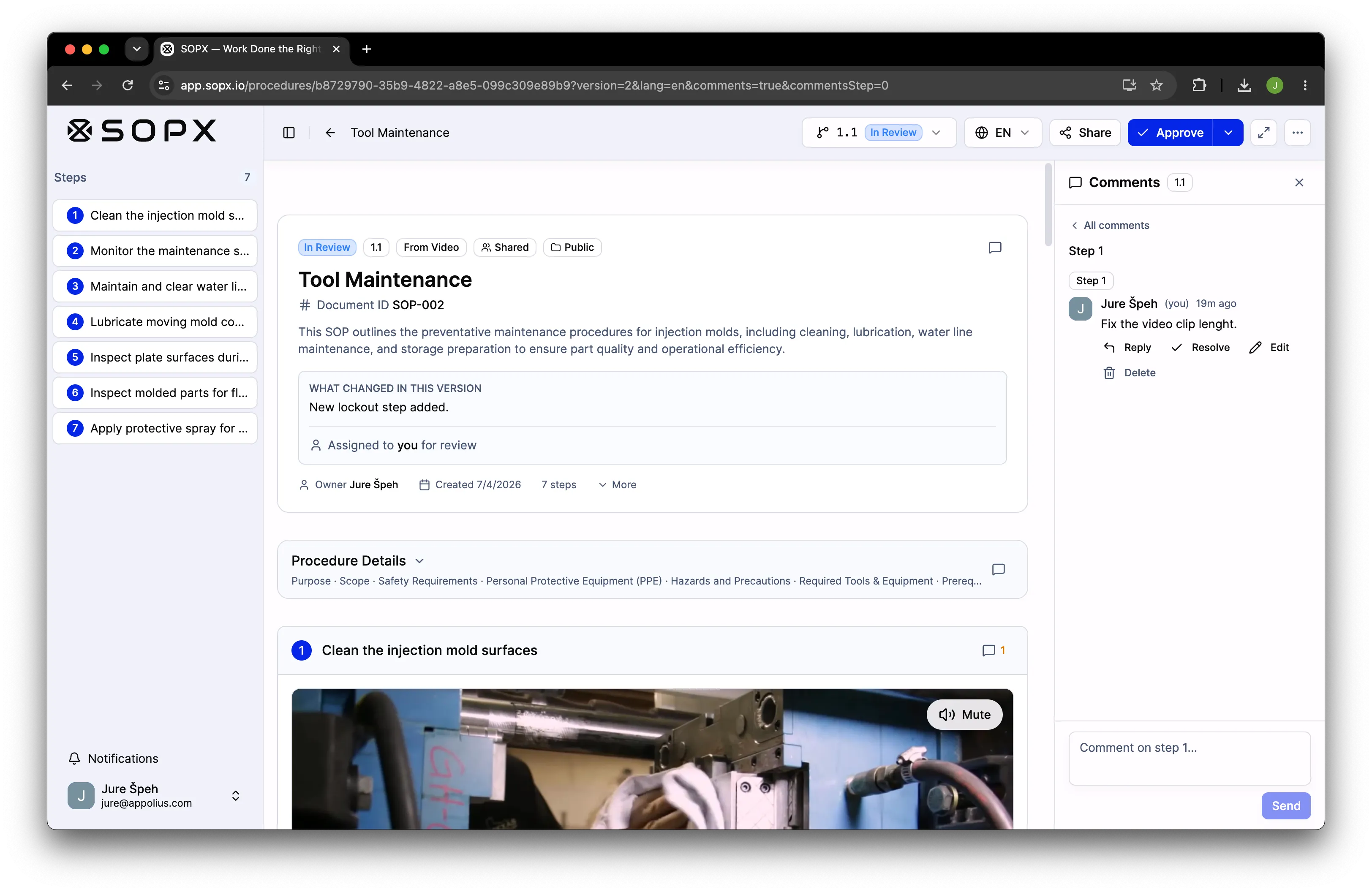Select step 4 Lubricate moving mold components

click(155, 321)
